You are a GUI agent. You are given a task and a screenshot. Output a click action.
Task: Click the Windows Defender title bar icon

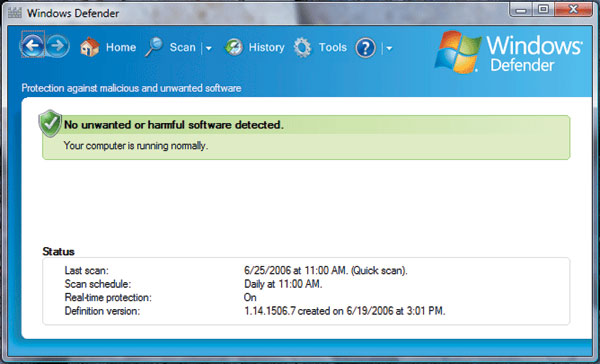click(x=15, y=13)
